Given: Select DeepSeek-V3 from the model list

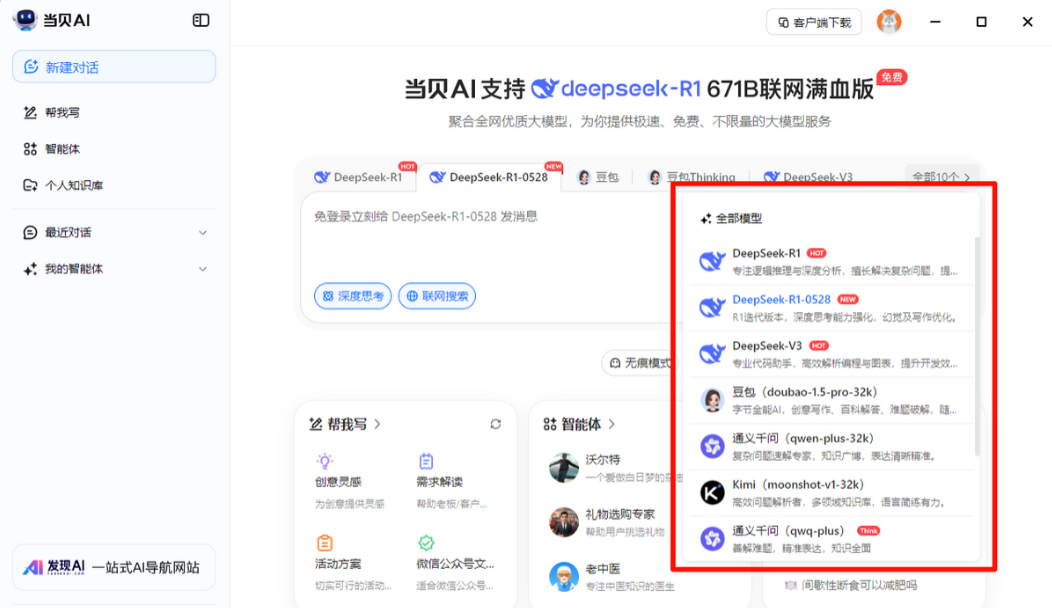Looking at the screenshot, I should point(832,354).
